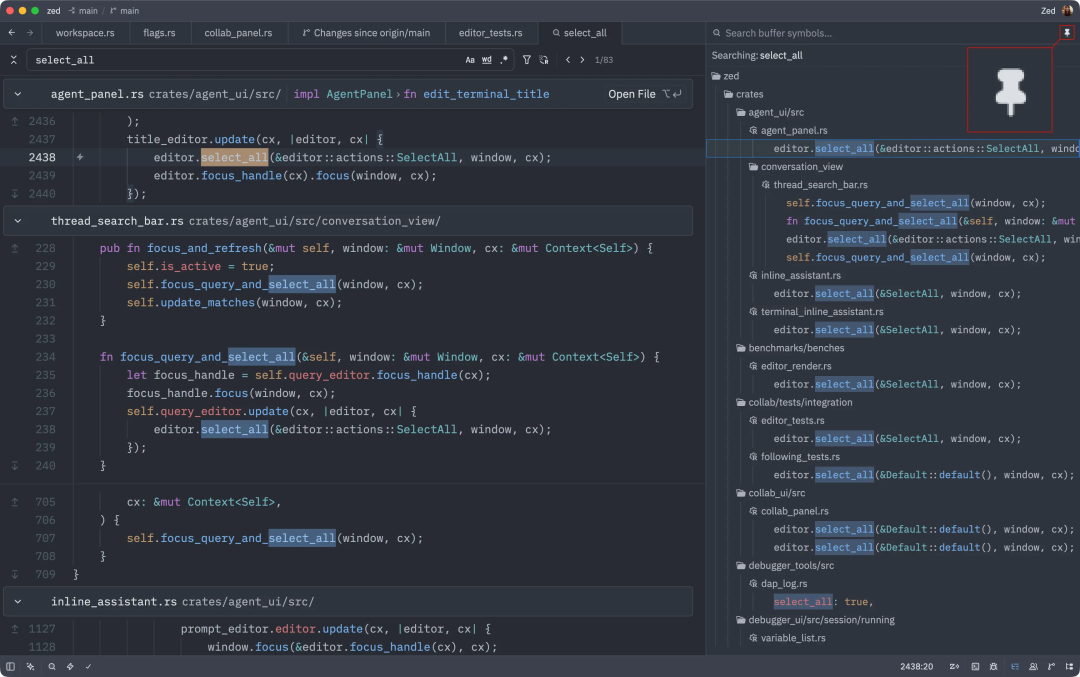Click the code action bolt on line 2438

click(x=80, y=157)
